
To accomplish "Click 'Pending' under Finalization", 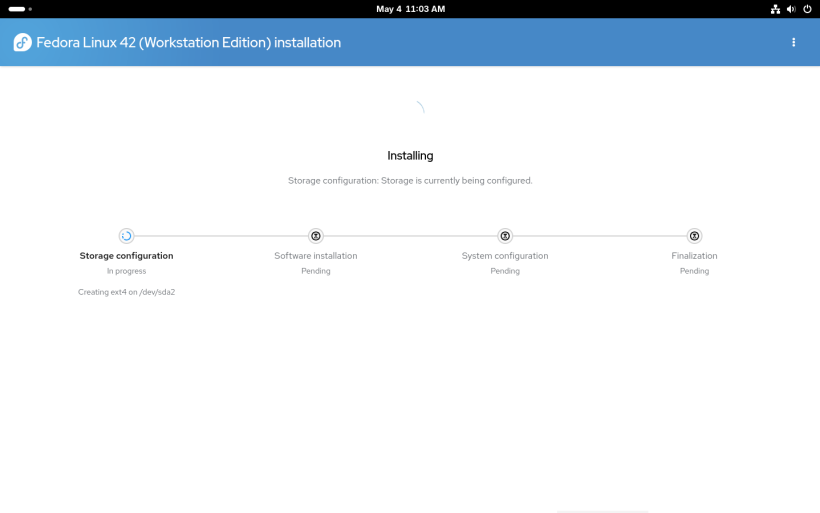I will (x=694, y=271).
